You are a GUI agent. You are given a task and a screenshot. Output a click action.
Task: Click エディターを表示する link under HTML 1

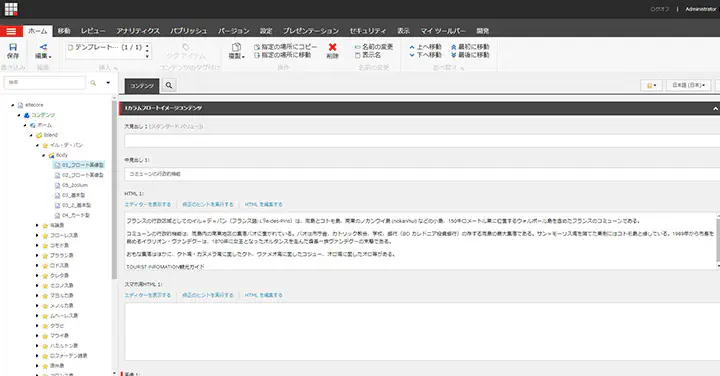point(147,205)
